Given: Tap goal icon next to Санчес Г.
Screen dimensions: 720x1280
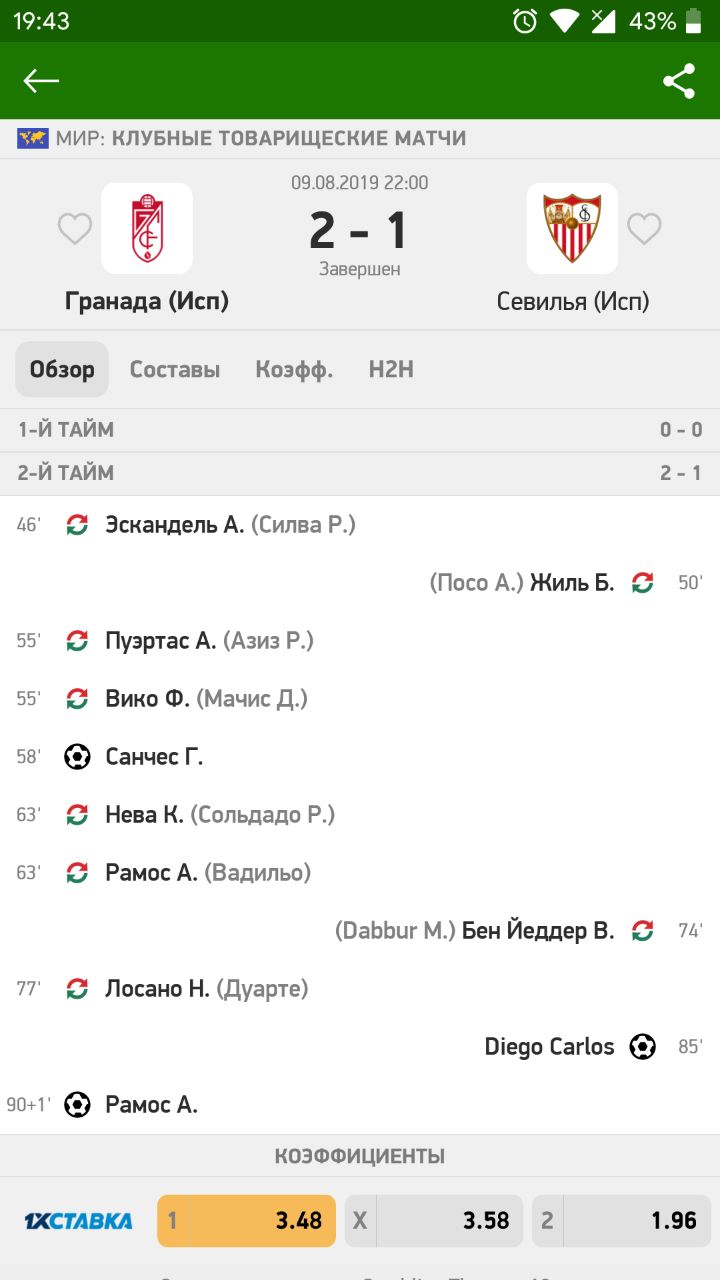Looking at the screenshot, I should (x=77, y=757).
